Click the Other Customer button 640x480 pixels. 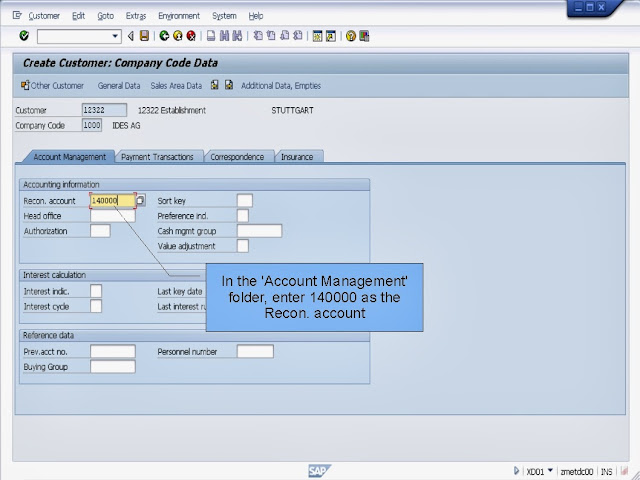pyautogui.click(x=53, y=85)
